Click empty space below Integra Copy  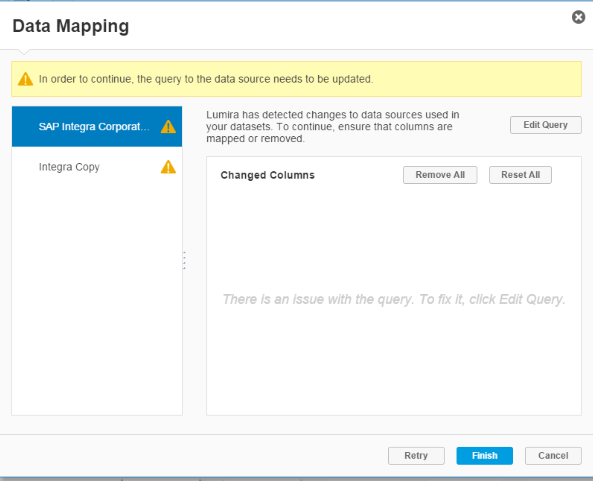[x=97, y=300]
